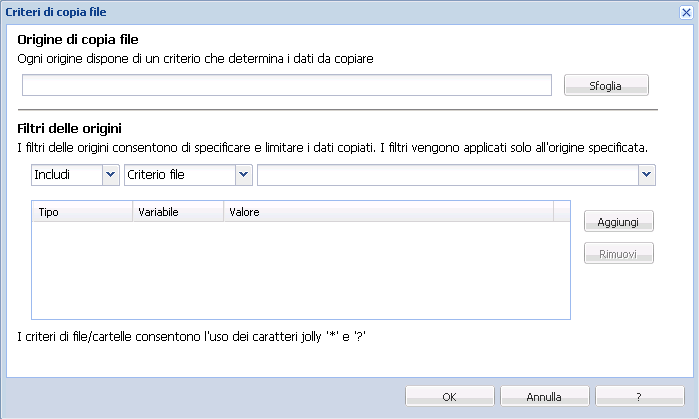
Task: Confirm with the OK button
Action: [x=449, y=397]
